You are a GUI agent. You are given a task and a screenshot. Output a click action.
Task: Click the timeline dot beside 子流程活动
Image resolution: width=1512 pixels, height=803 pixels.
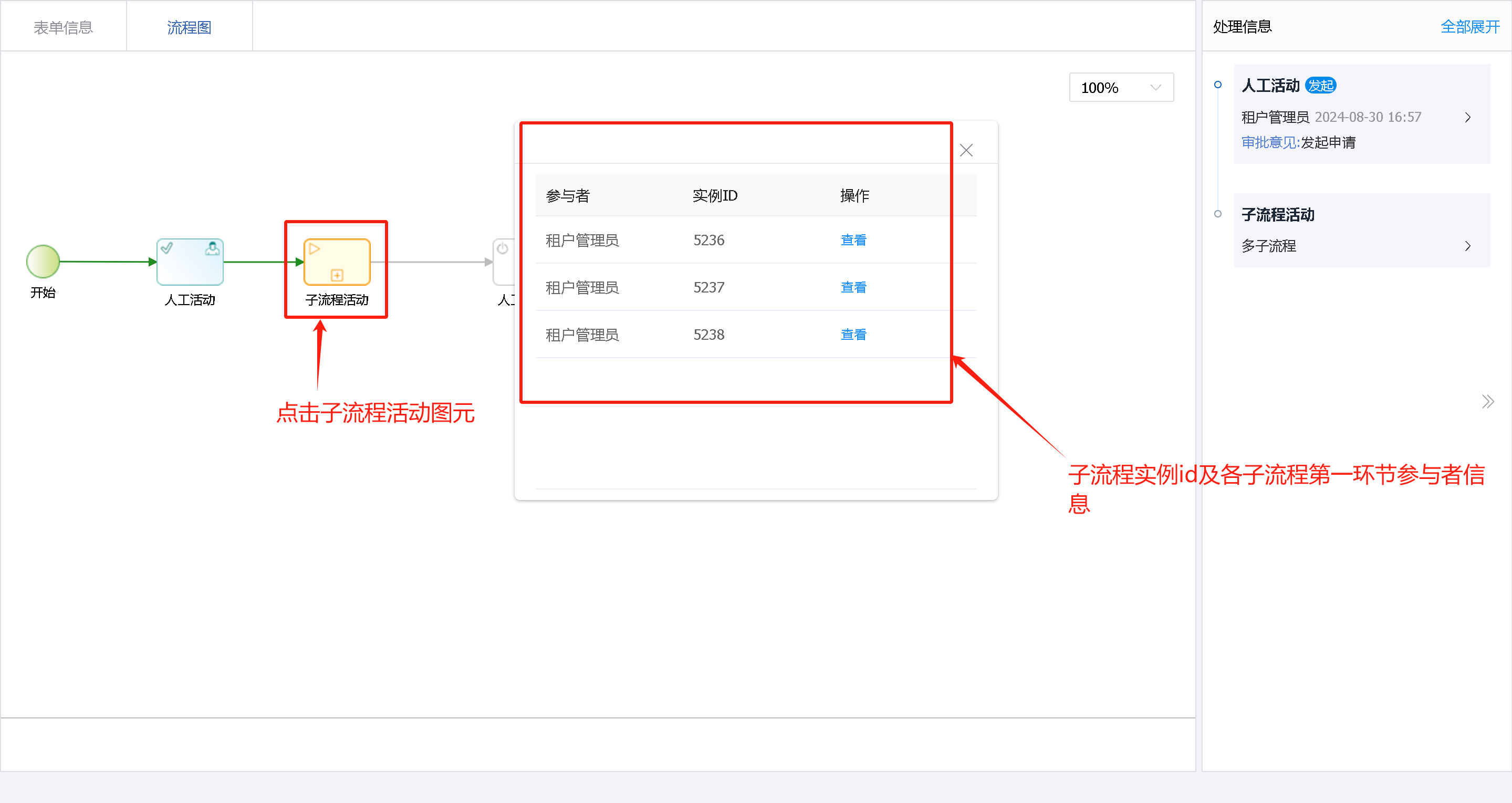click(1218, 214)
